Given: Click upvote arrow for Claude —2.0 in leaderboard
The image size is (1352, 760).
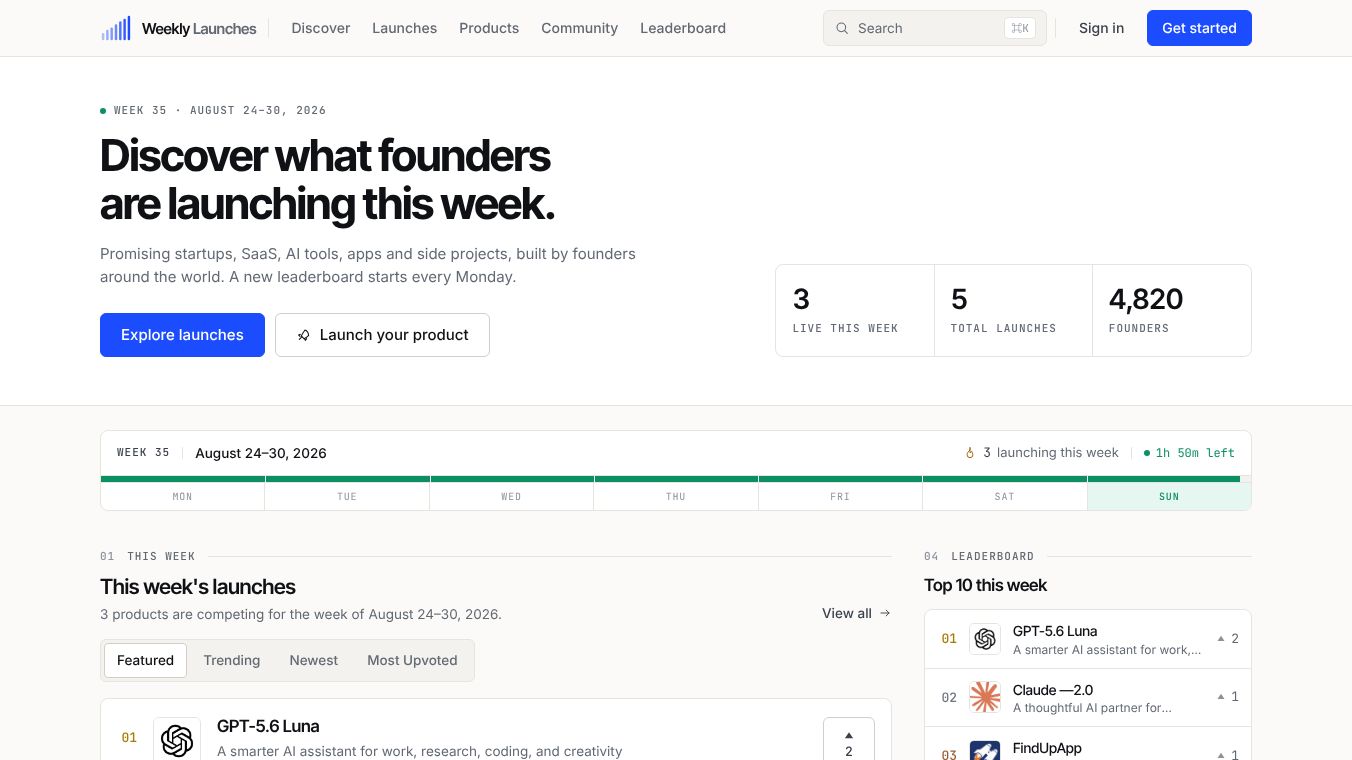Looking at the screenshot, I should 1221,696.
